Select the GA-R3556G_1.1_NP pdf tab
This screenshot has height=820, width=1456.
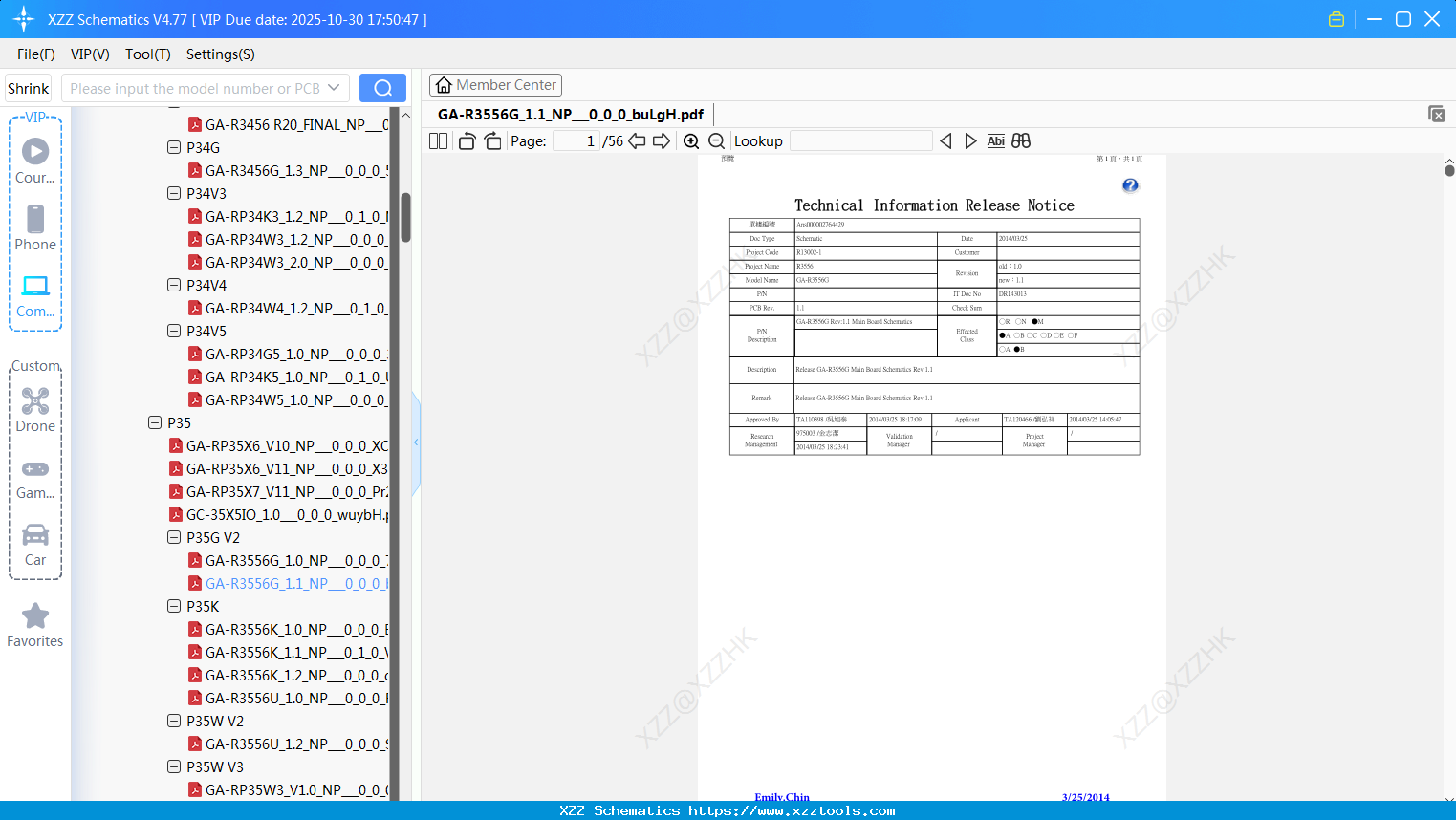[571, 115]
